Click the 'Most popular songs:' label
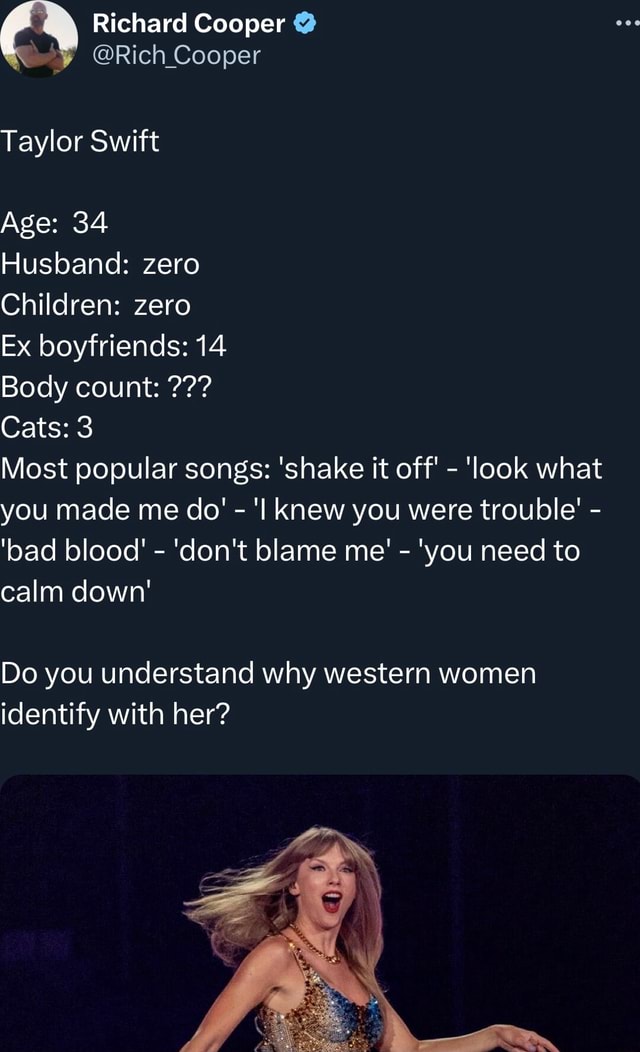 coord(133,469)
